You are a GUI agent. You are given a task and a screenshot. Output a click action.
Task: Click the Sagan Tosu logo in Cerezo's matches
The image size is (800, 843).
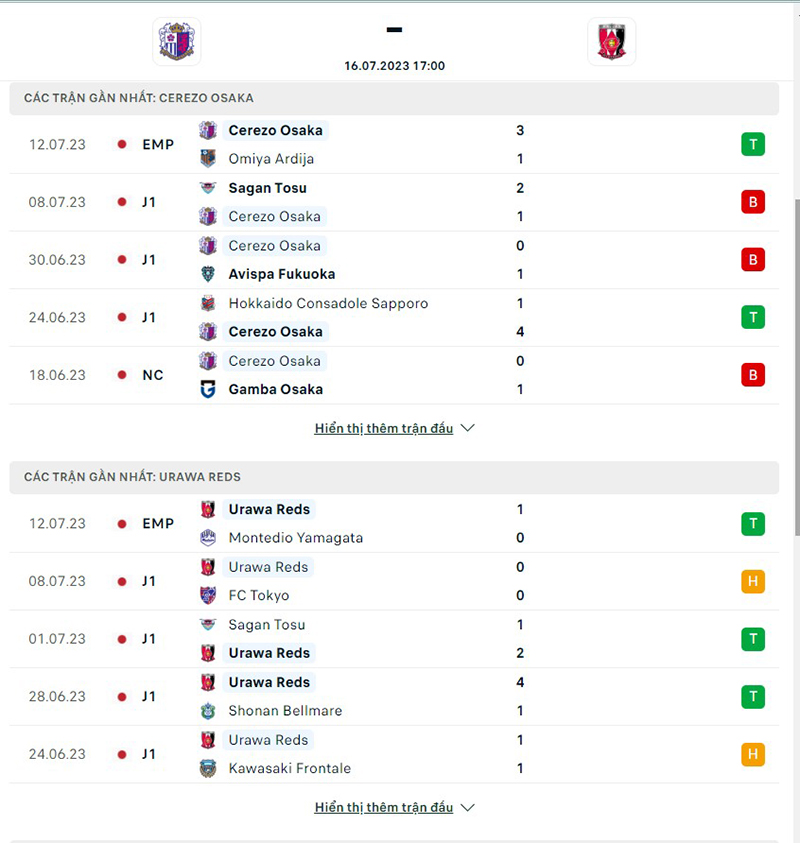pos(207,187)
